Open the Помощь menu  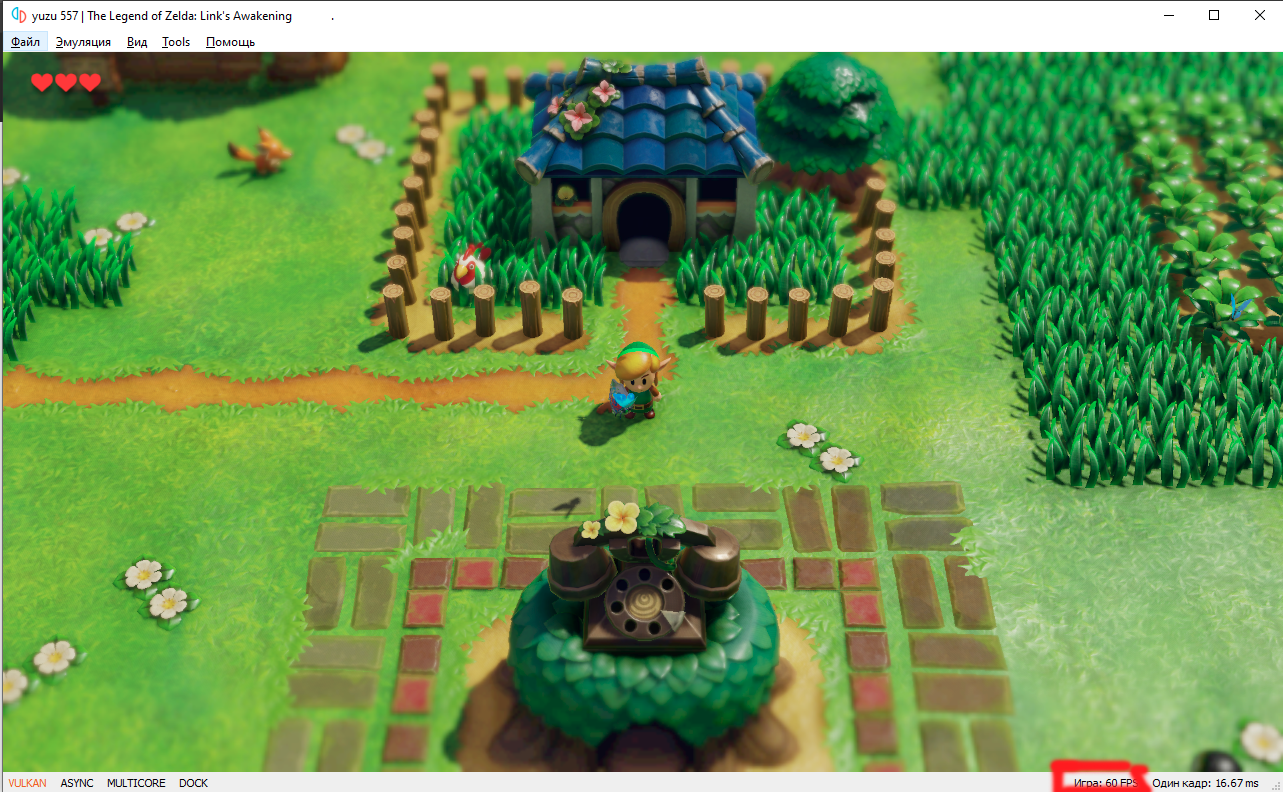pyautogui.click(x=230, y=42)
